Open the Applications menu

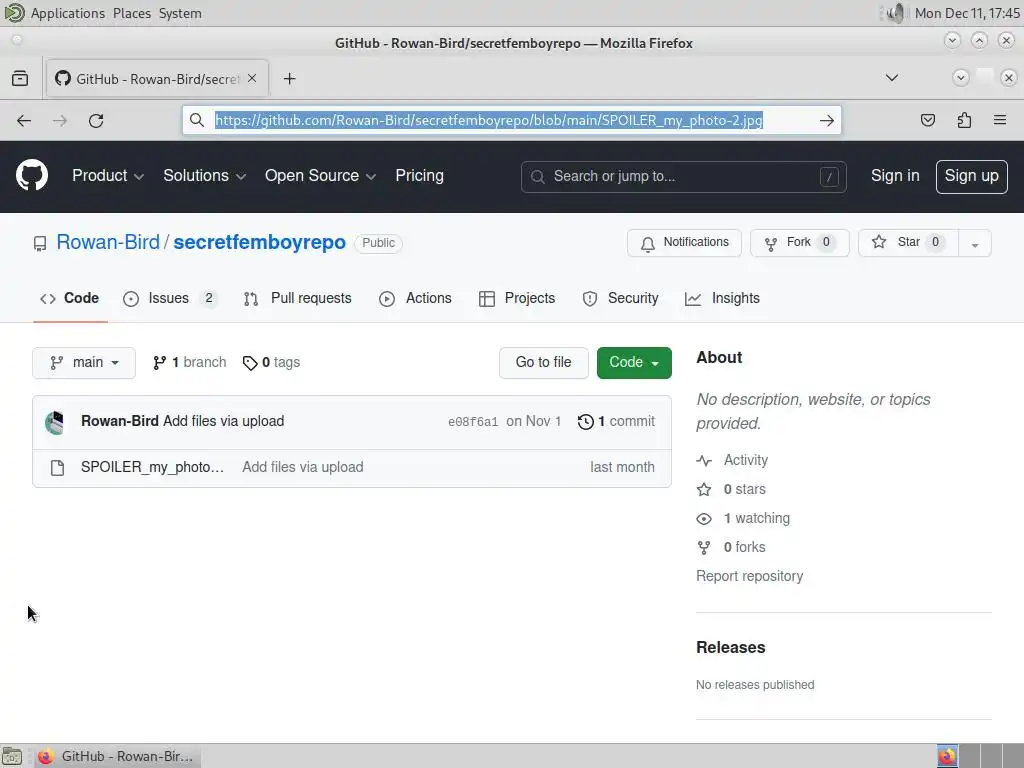pos(67,13)
